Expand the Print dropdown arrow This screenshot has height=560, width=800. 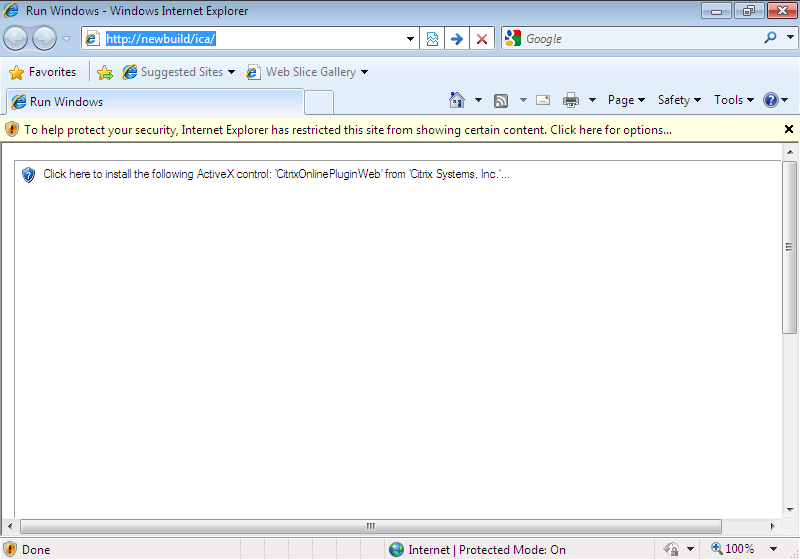(592, 100)
